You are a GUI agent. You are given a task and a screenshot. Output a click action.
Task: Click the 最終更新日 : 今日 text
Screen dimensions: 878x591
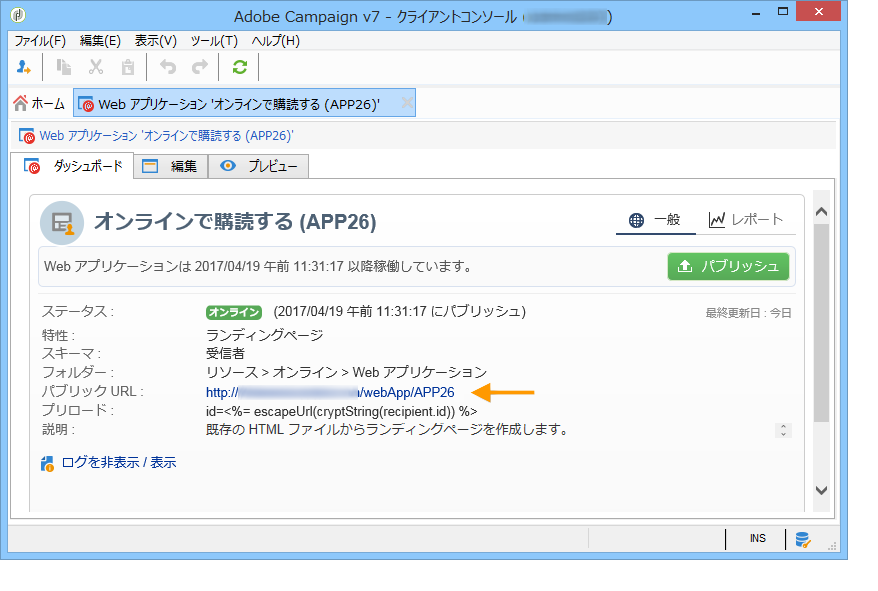click(749, 313)
